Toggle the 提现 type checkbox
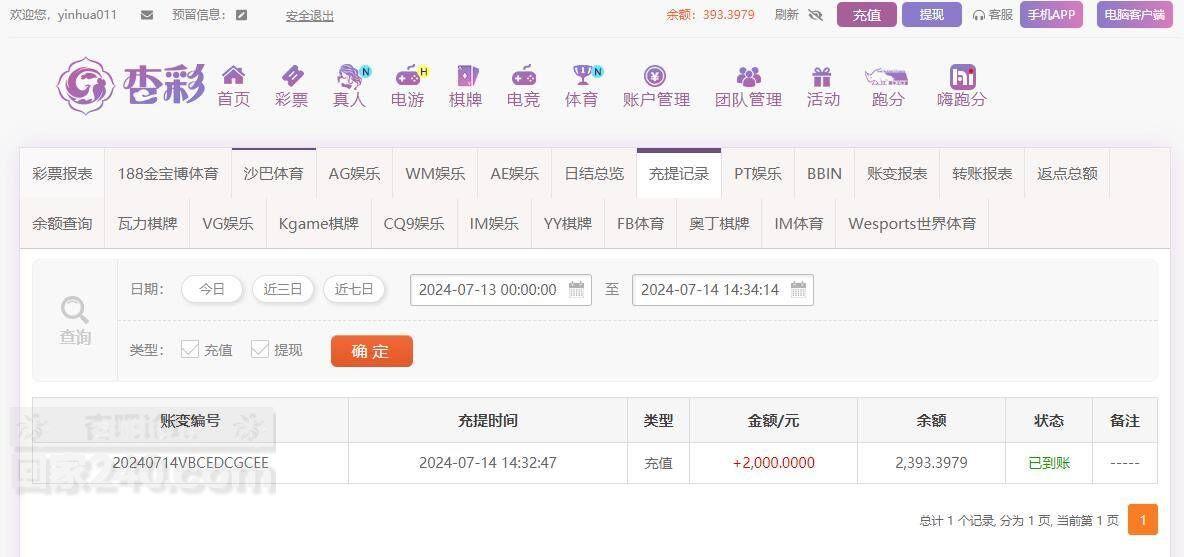The height and width of the screenshot is (557, 1184). [x=260, y=349]
